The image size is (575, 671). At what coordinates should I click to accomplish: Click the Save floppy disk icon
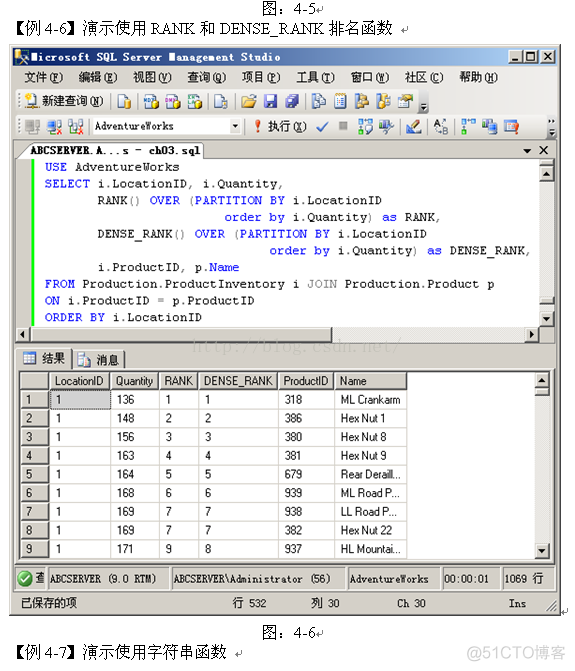[x=270, y=101]
